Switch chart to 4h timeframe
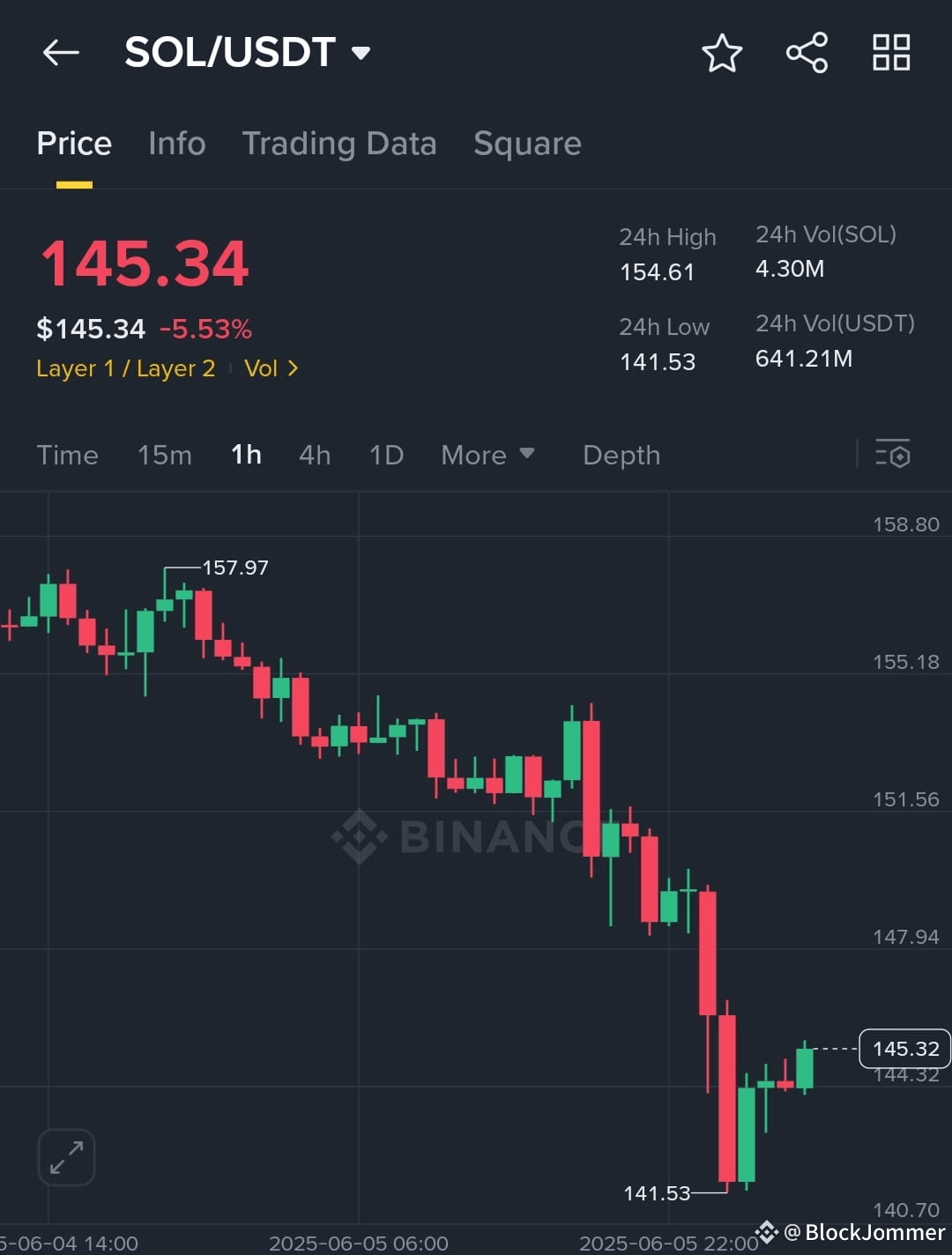The height and width of the screenshot is (1255, 952). [x=315, y=455]
